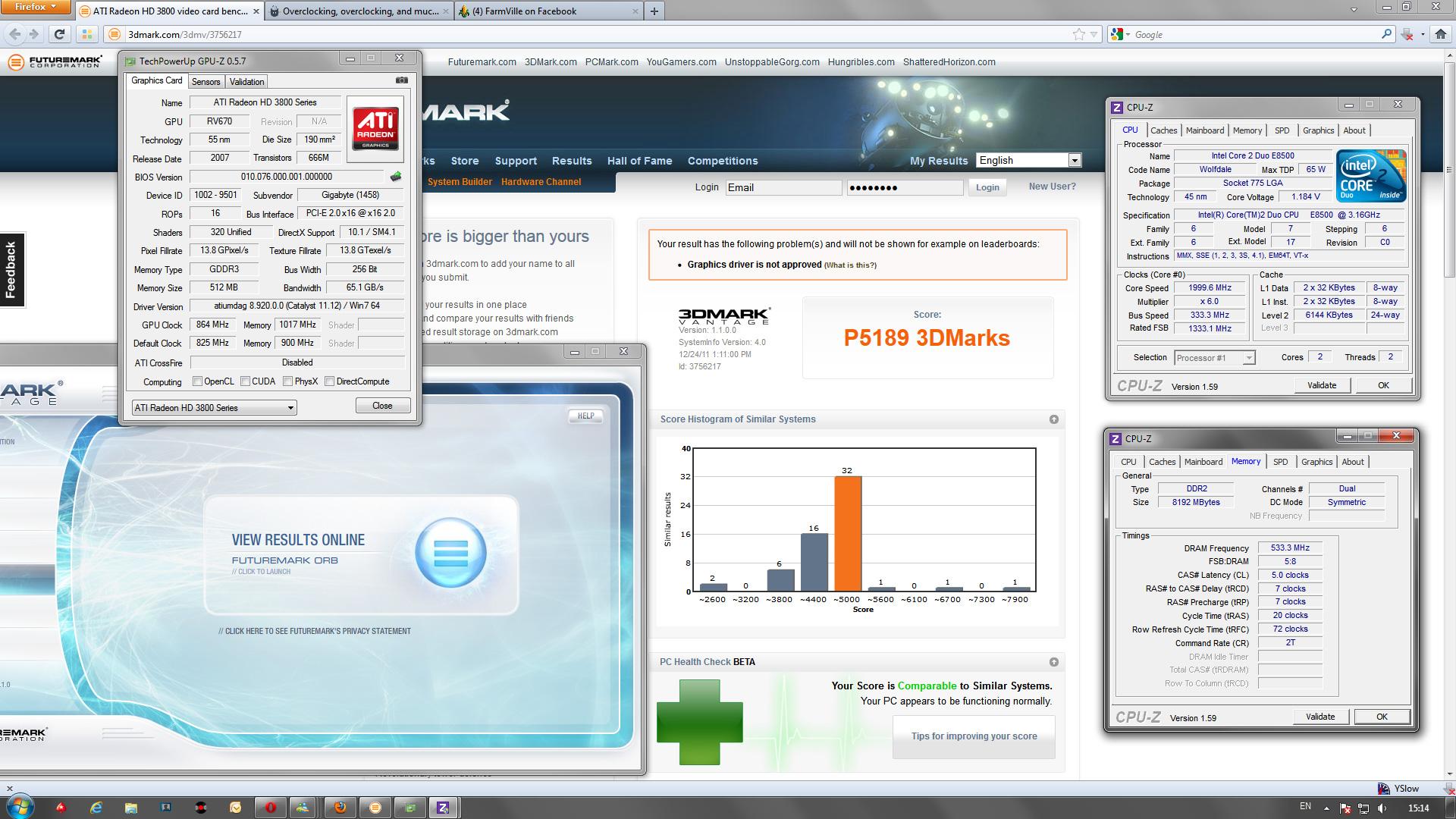The width and height of the screenshot is (1456, 819).
Task: Toggle the CUDA checkbox in GPU-Z
Action: coord(245,381)
